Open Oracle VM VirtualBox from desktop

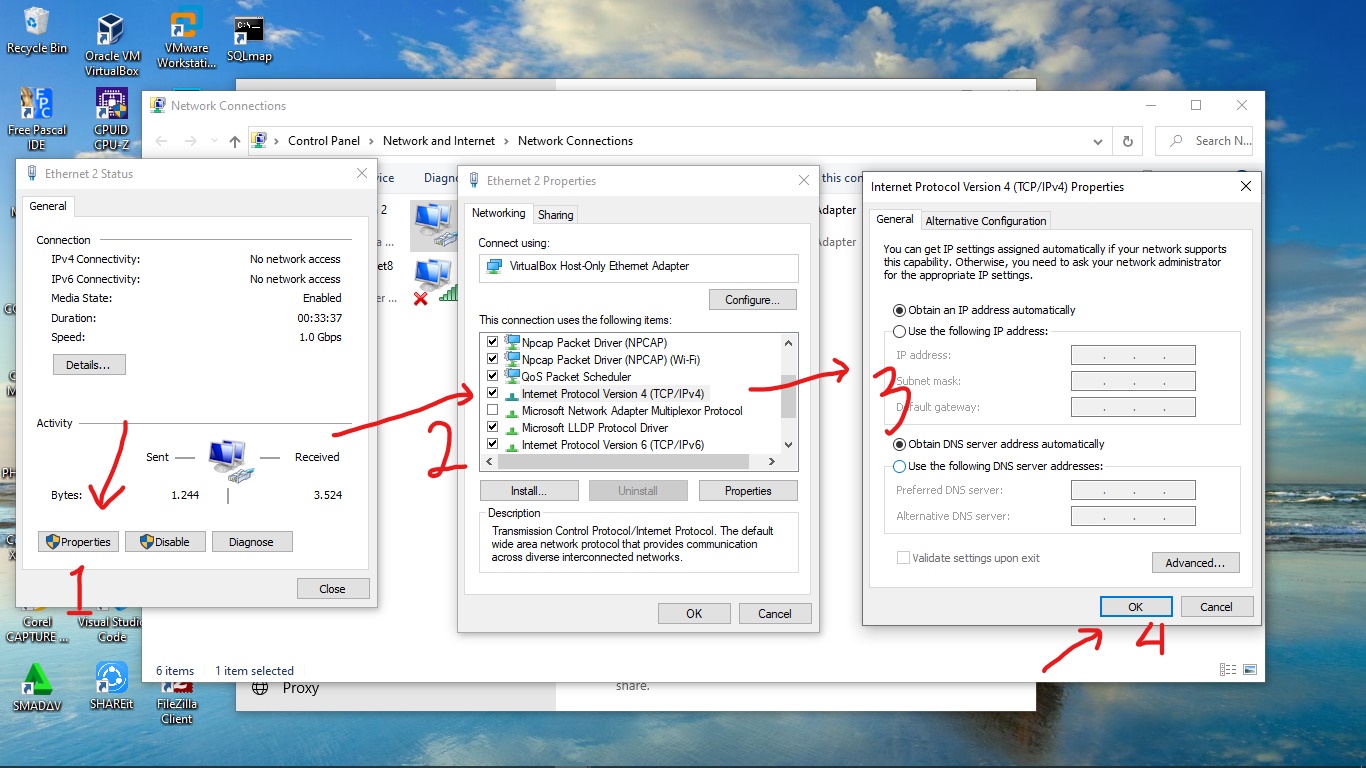pyautogui.click(x=111, y=30)
